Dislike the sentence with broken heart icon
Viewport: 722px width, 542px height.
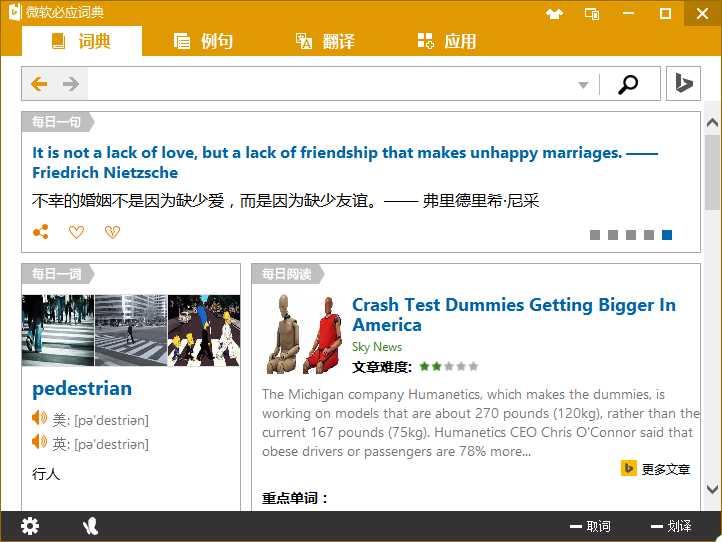[x=112, y=232]
